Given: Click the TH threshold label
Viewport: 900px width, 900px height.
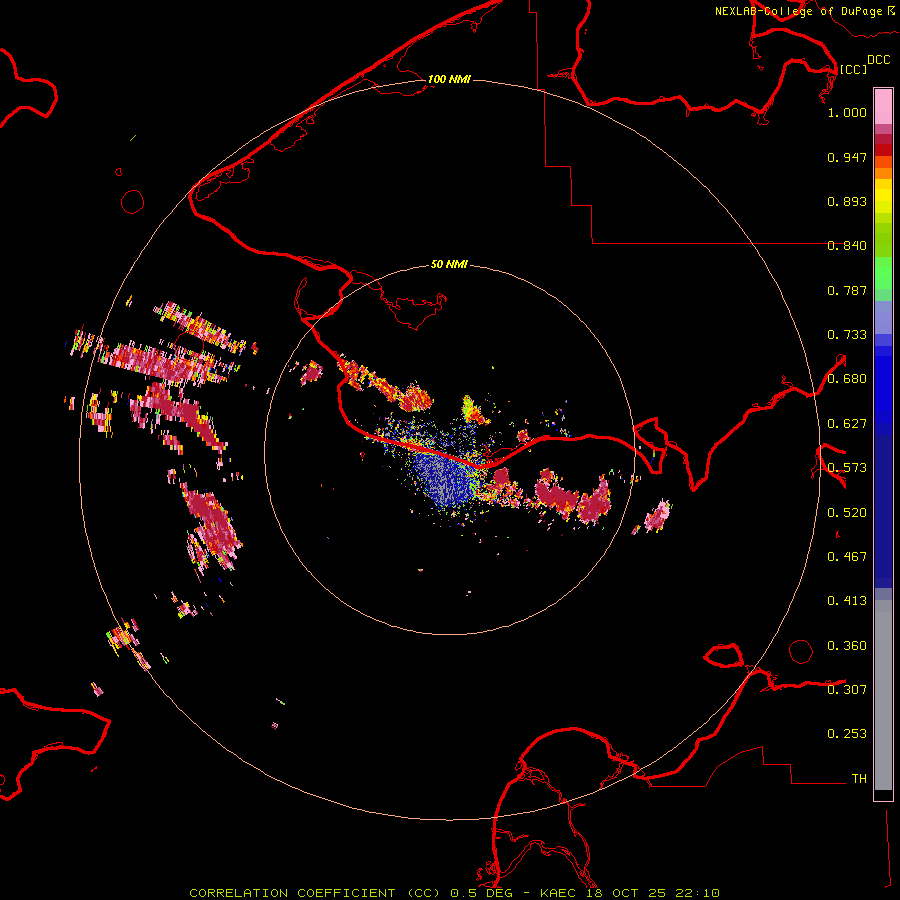Looking at the screenshot, I should click(859, 779).
